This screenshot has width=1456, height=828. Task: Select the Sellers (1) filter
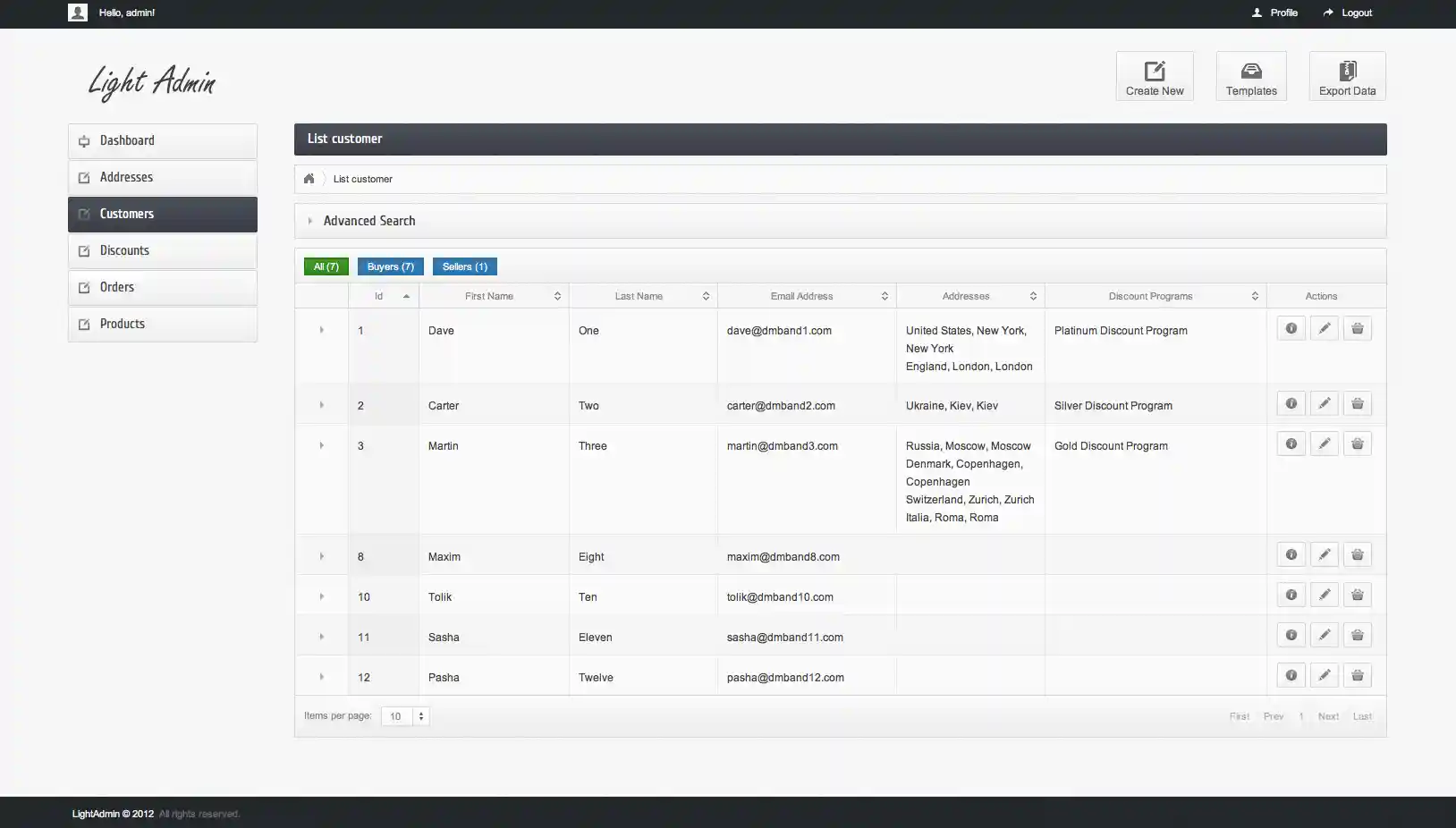click(x=464, y=266)
